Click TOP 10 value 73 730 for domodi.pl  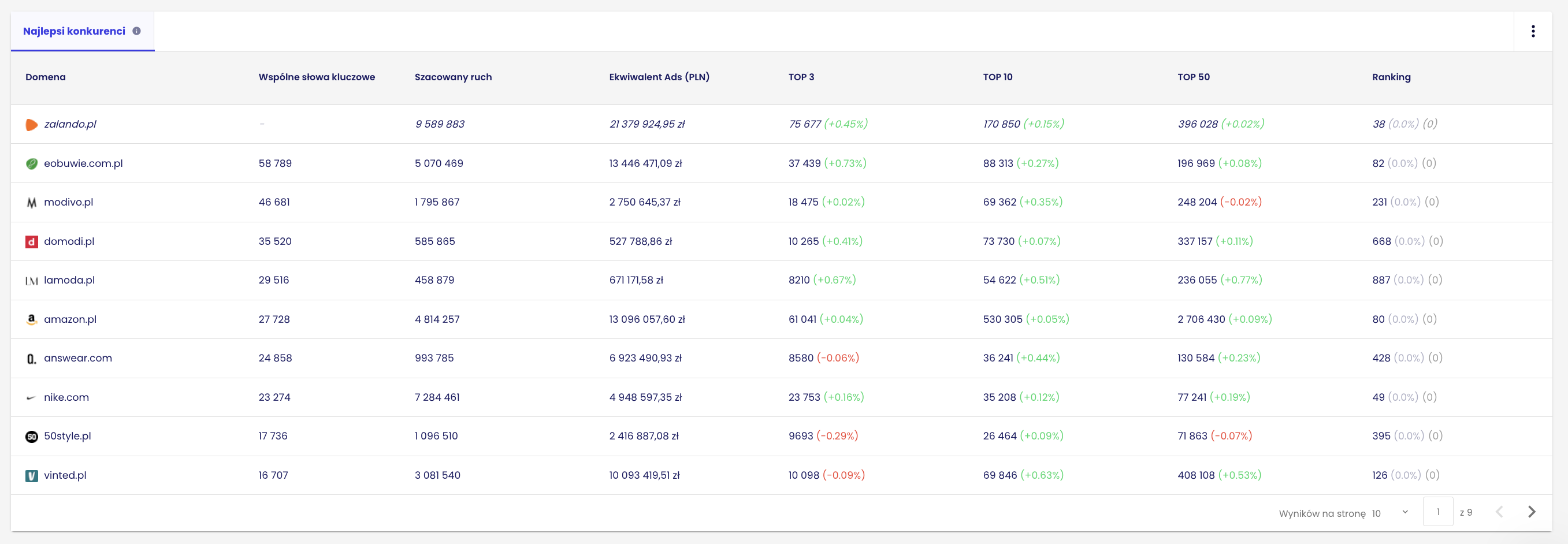click(999, 241)
